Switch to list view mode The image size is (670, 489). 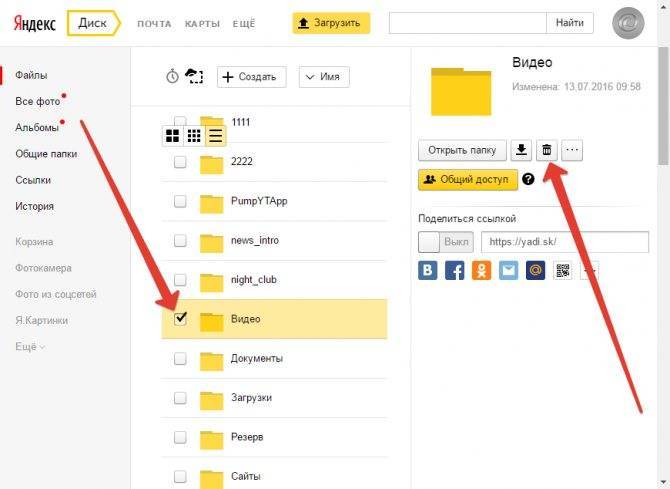[215, 136]
